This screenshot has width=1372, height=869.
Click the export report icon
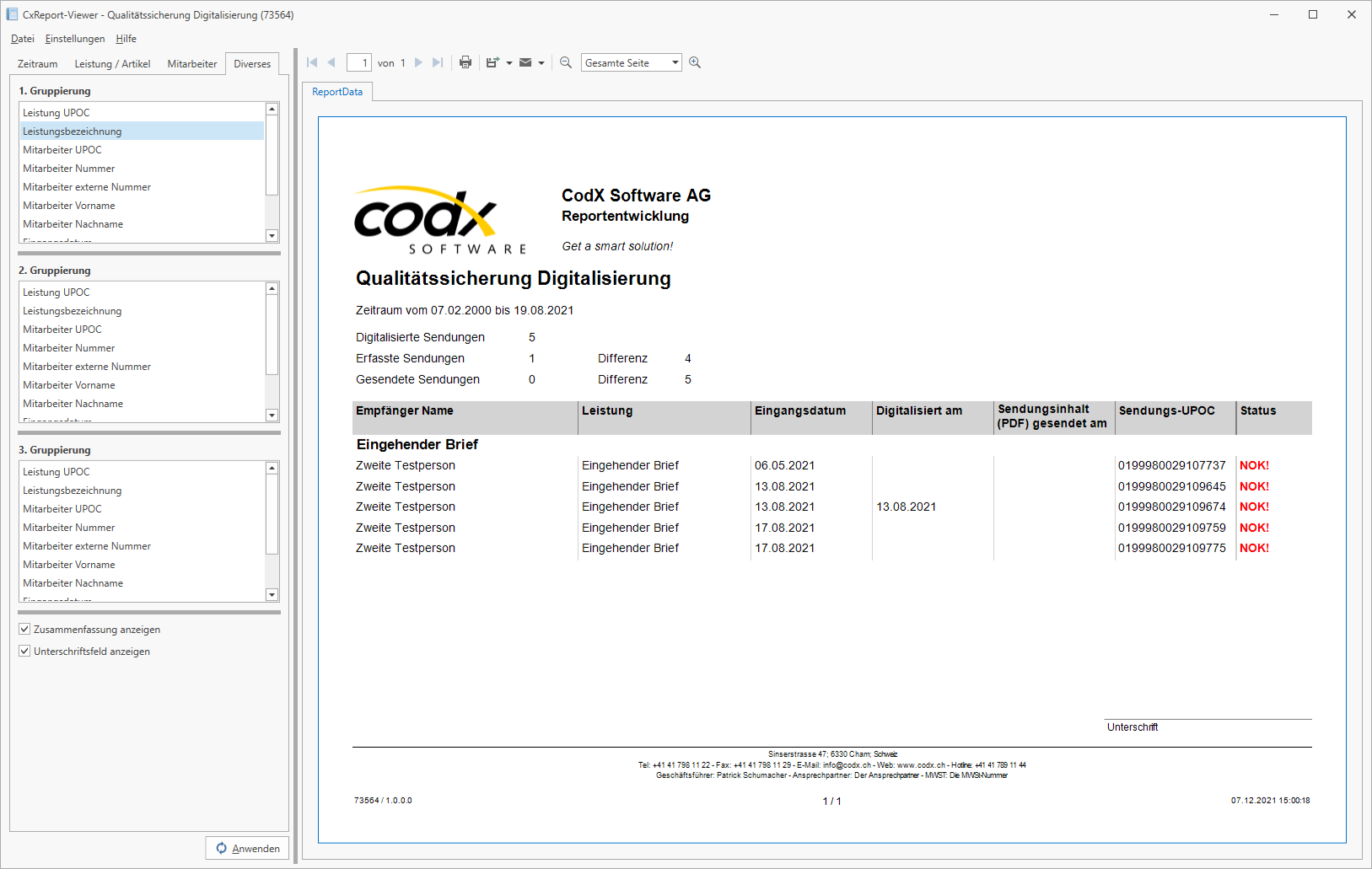[x=493, y=62]
